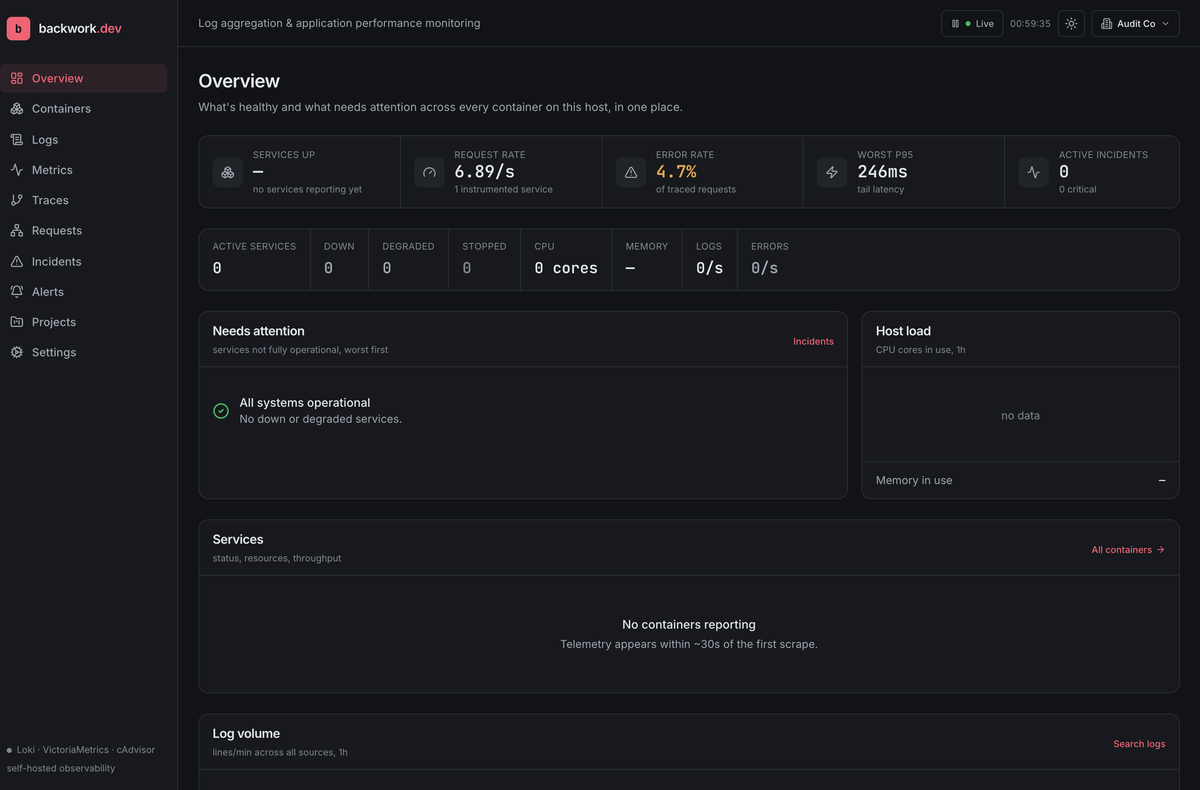
Task: Click the Overview page heading
Action: click(x=239, y=81)
